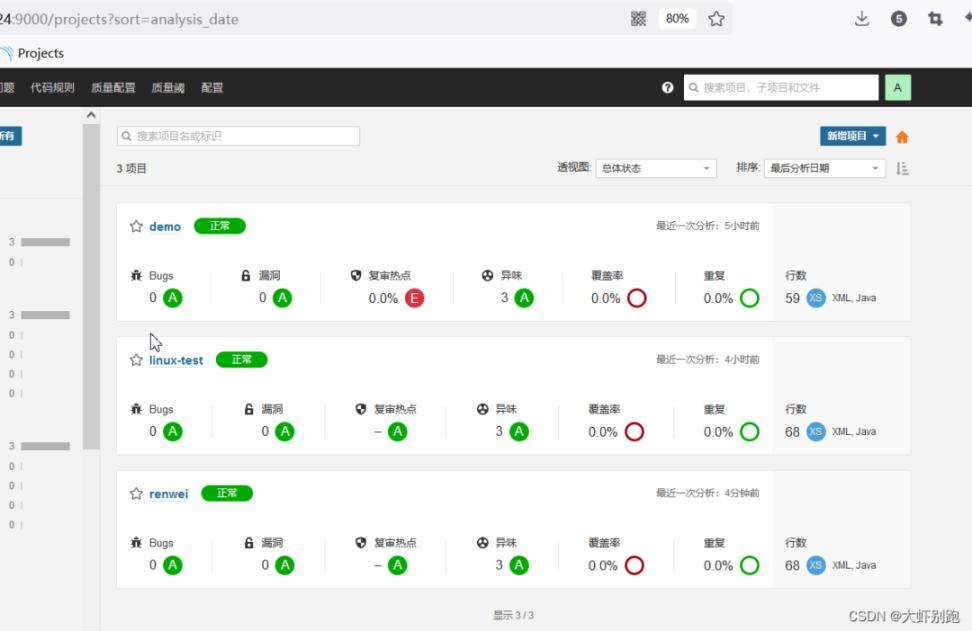
Task: Favorite the renwei project with star
Action: pyautogui.click(x=136, y=494)
